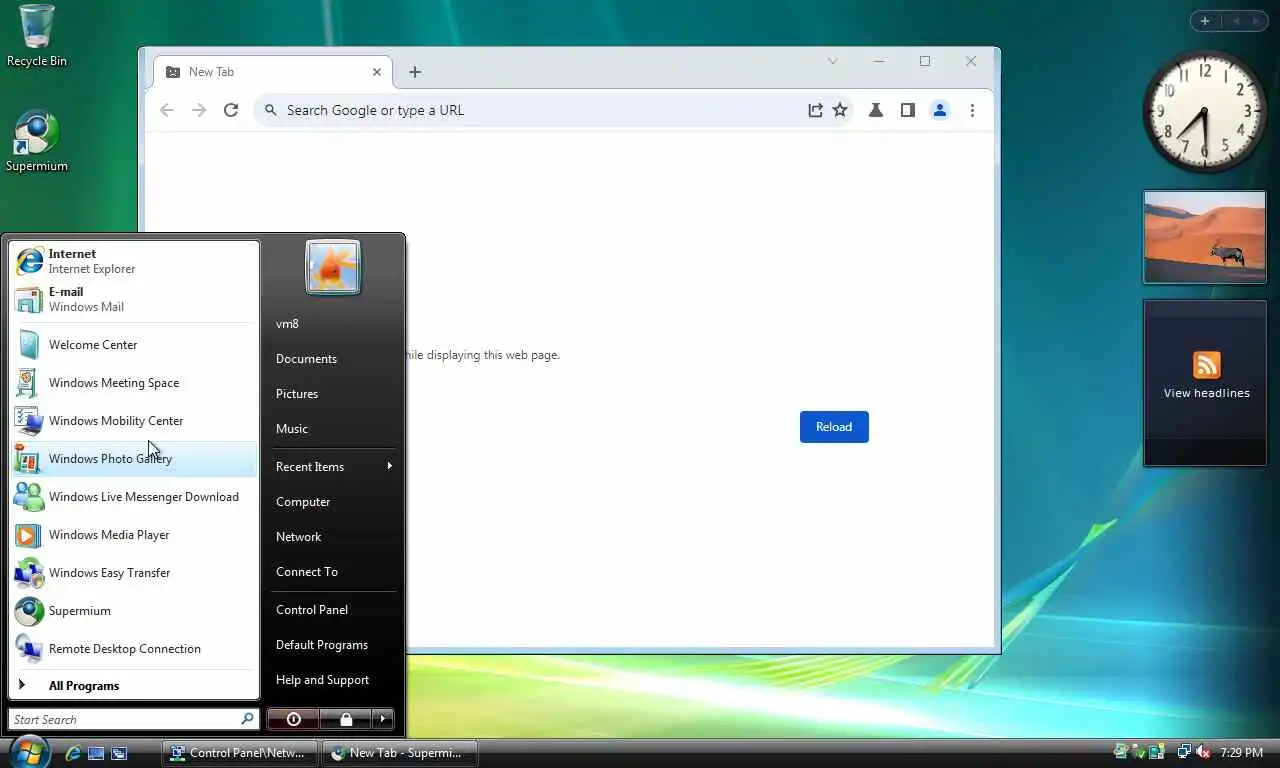Viewport: 1280px width, 768px height.
Task: Click the network tray icon
Action: tap(1184, 753)
